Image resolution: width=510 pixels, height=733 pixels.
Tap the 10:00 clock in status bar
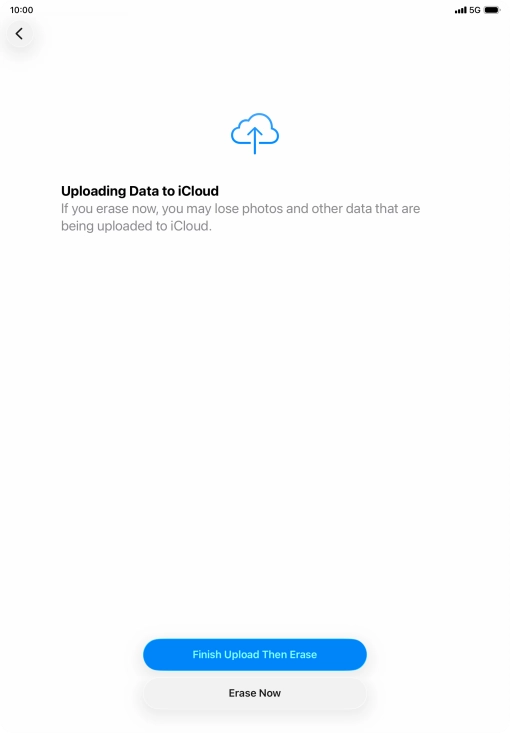point(22,10)
